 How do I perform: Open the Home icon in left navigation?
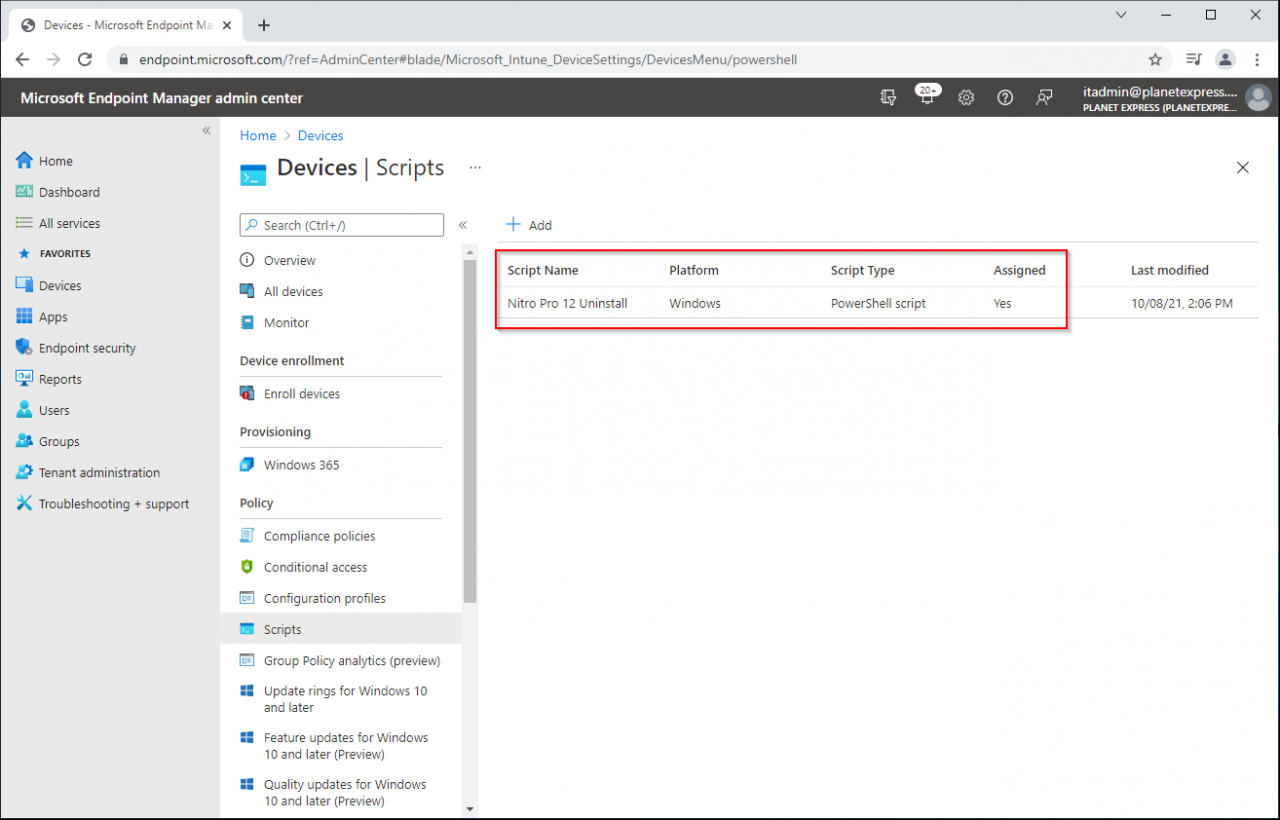click(x=24, y=161)
